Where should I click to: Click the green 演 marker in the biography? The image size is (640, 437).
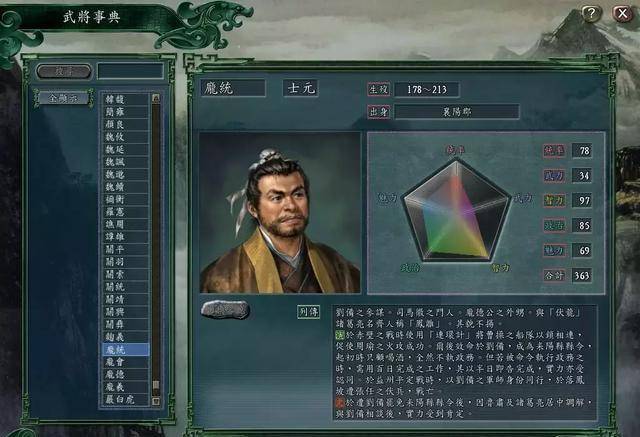pyautogui.click(x=340, y=335)
